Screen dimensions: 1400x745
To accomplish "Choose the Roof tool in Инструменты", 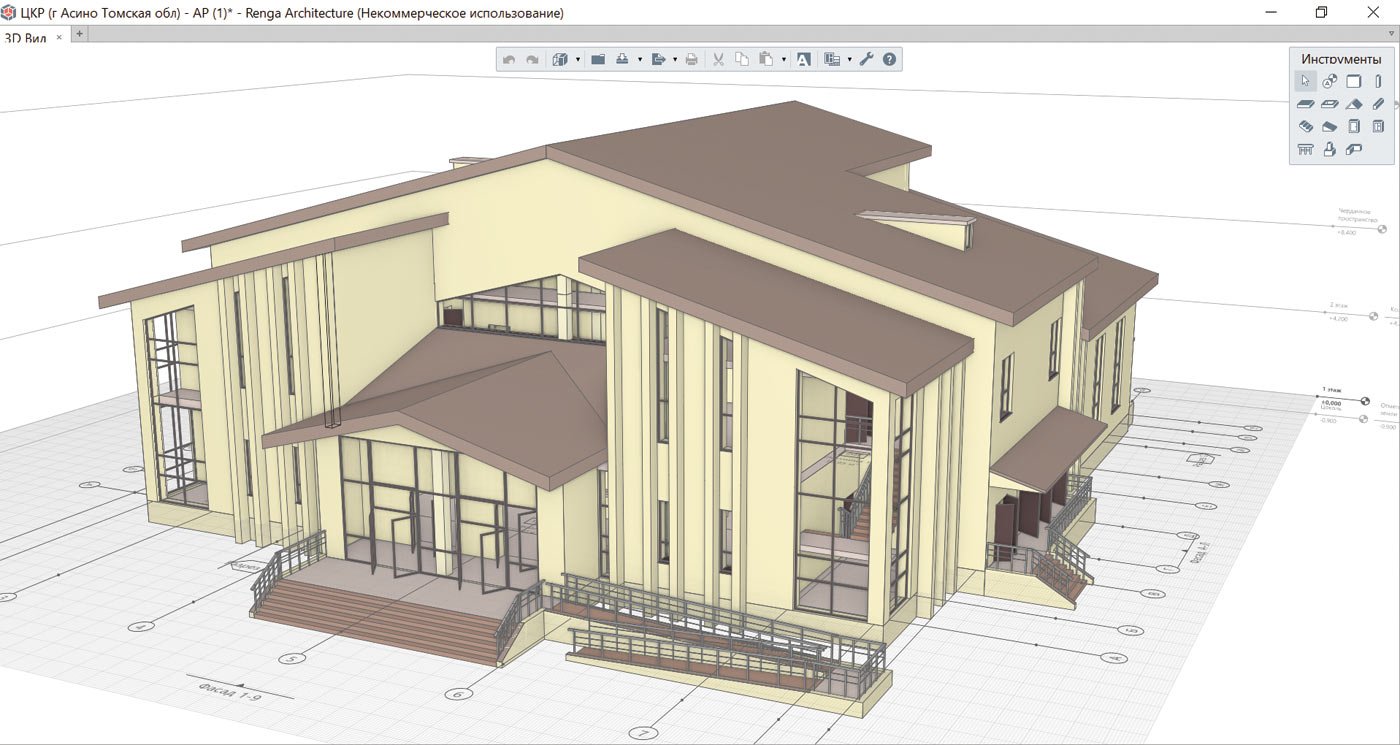I will point(1354,104).
